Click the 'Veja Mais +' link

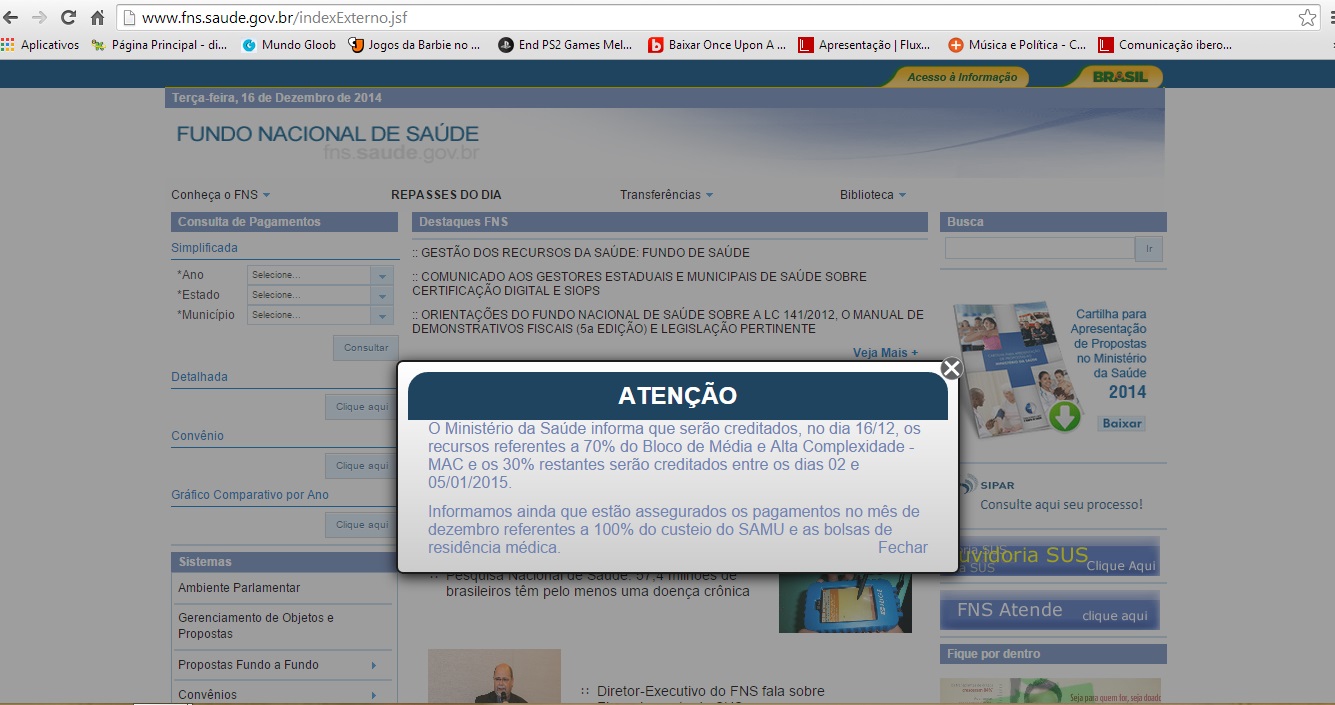pos(885,353)
